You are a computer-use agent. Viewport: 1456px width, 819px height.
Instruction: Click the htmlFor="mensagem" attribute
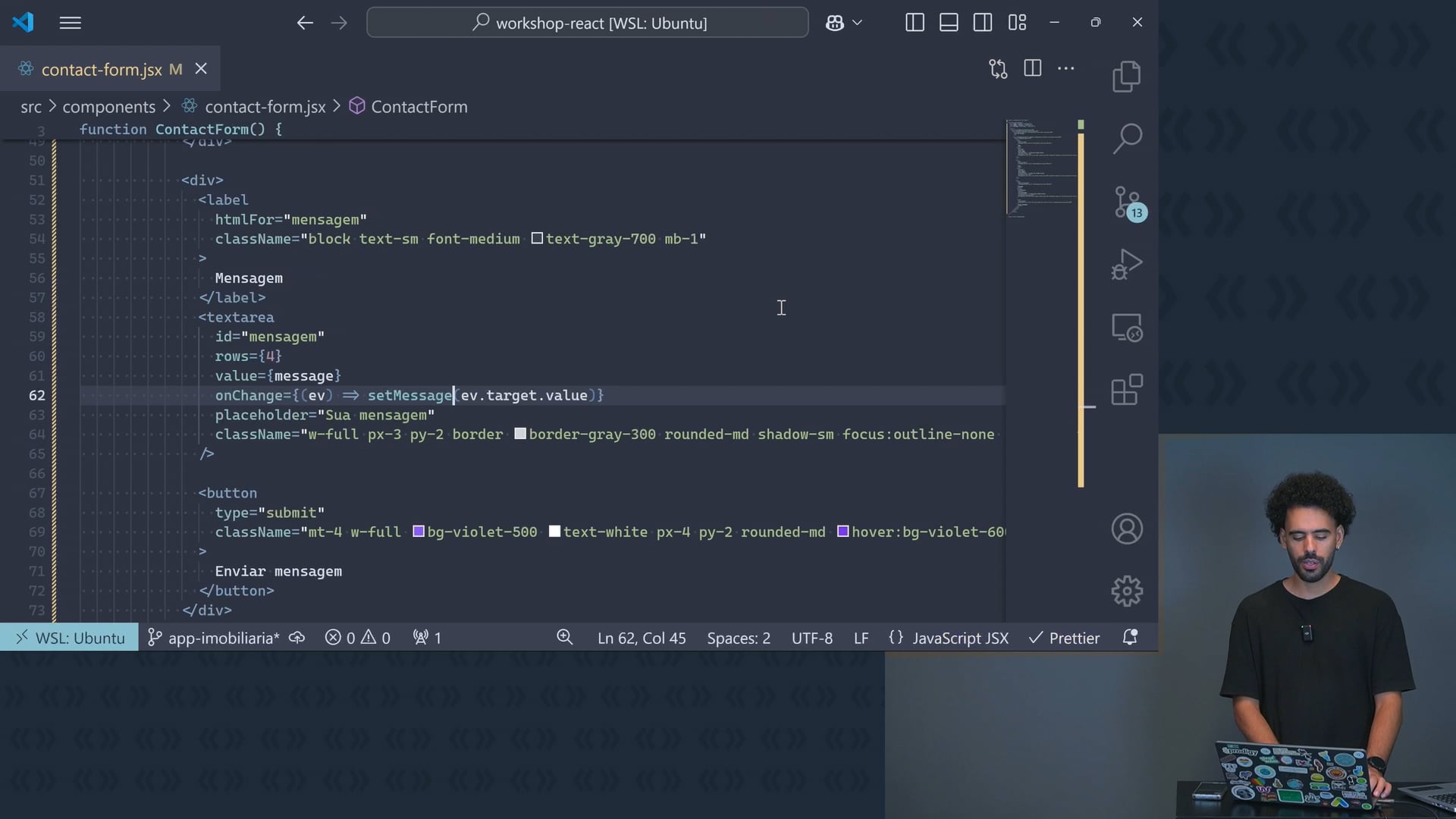pos(291,219)
